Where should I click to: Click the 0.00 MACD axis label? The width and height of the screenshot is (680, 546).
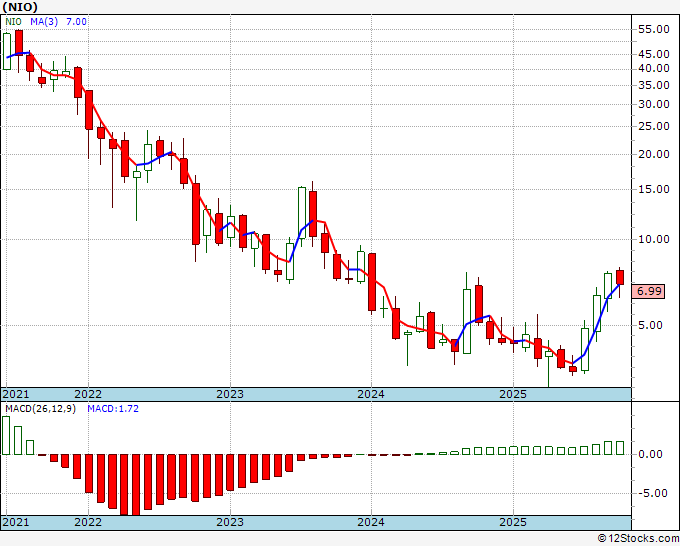pos(657,454)
